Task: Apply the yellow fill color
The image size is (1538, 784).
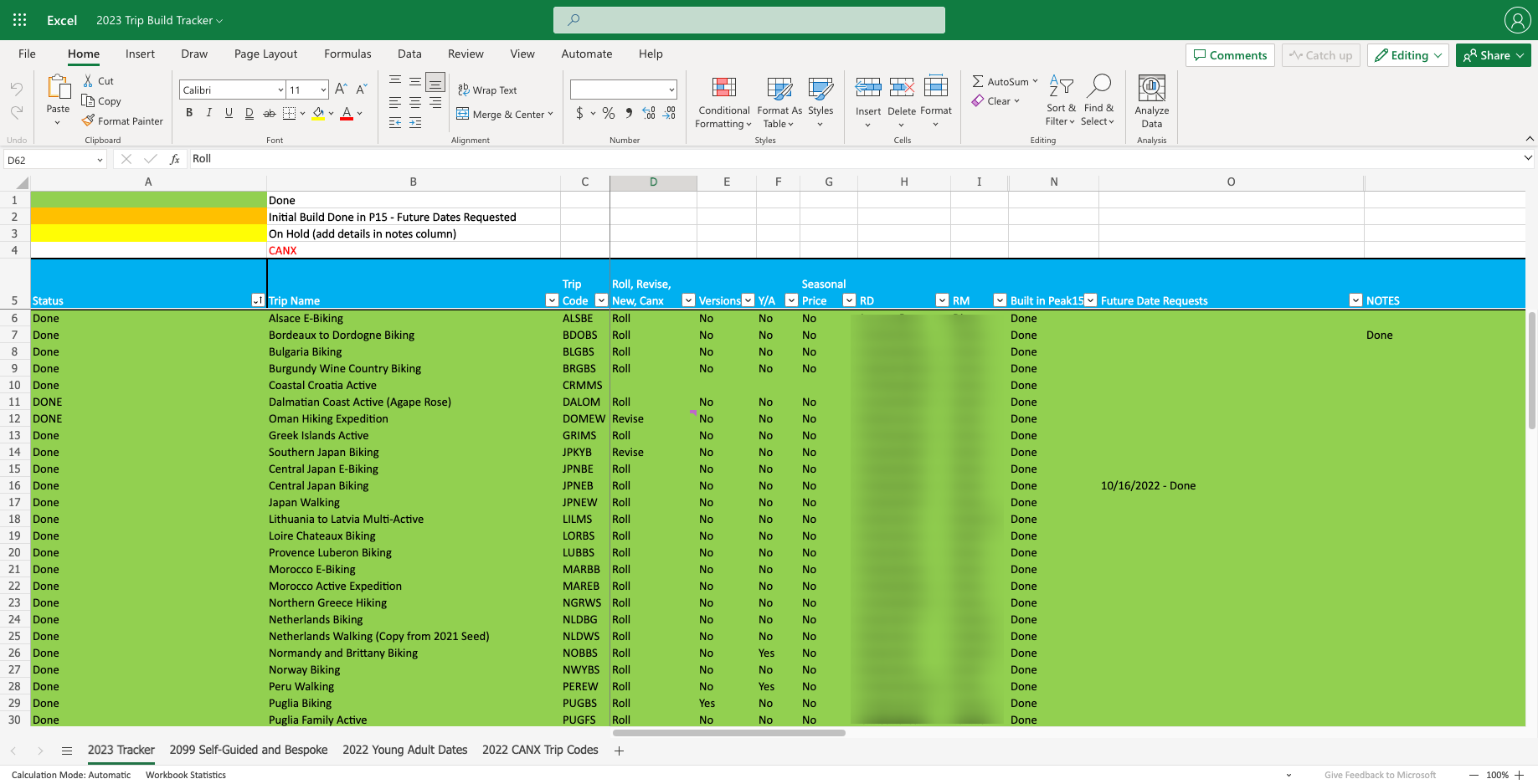Action: (x=318, y=113)
